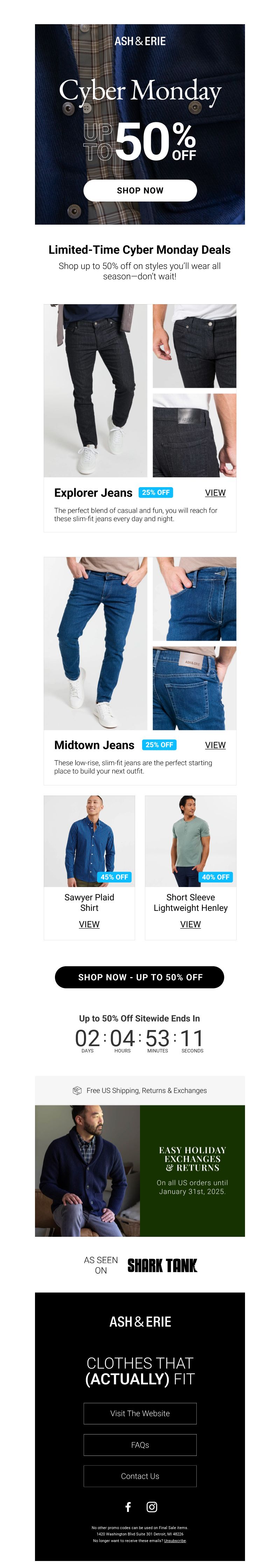Image resolution: width=280 pixels, height=1568 pixels.
Task: View the Midtown Jeans product
Action: point(215,745)
